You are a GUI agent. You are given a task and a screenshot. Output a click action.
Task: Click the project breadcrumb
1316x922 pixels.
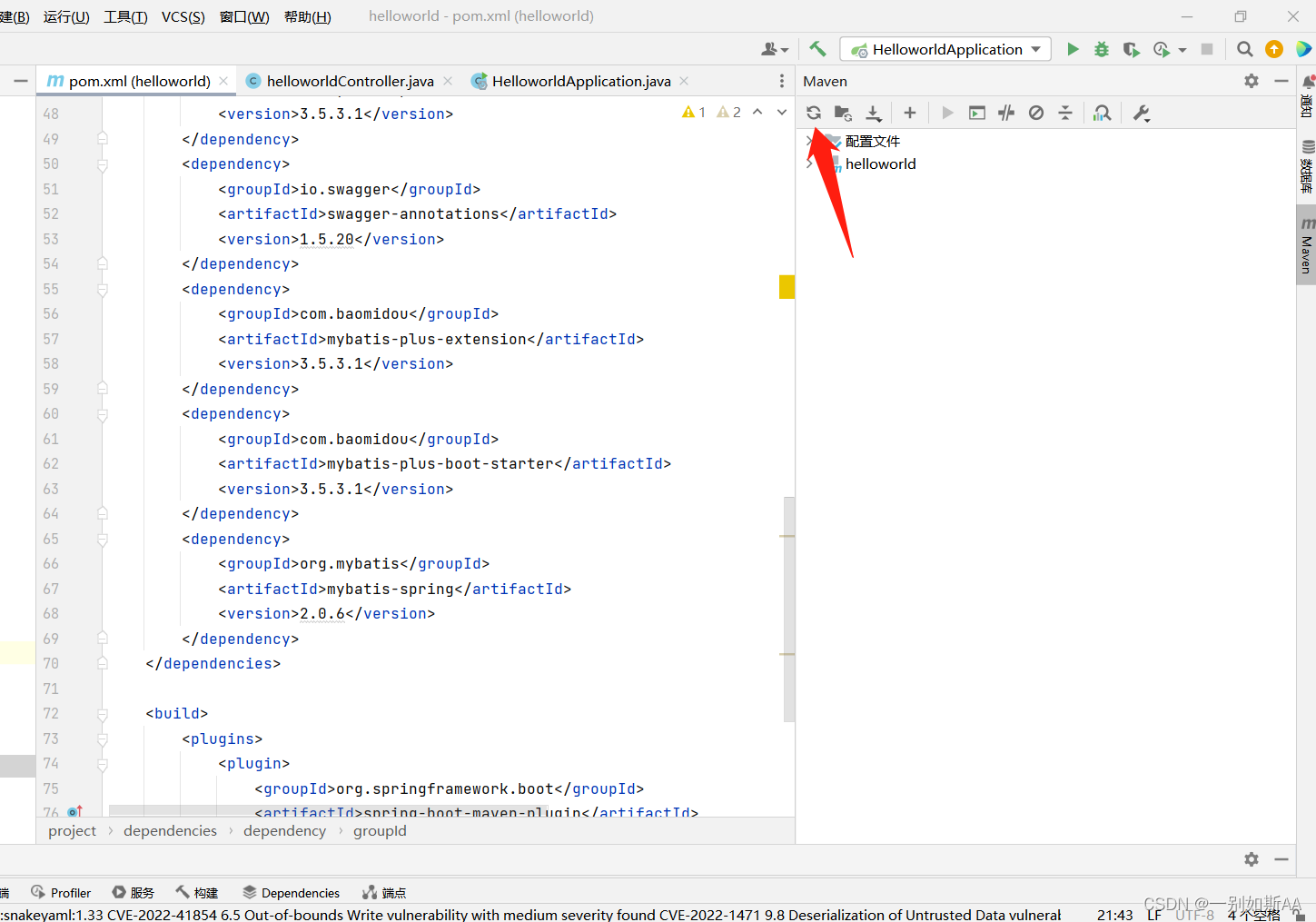(72, 830)
